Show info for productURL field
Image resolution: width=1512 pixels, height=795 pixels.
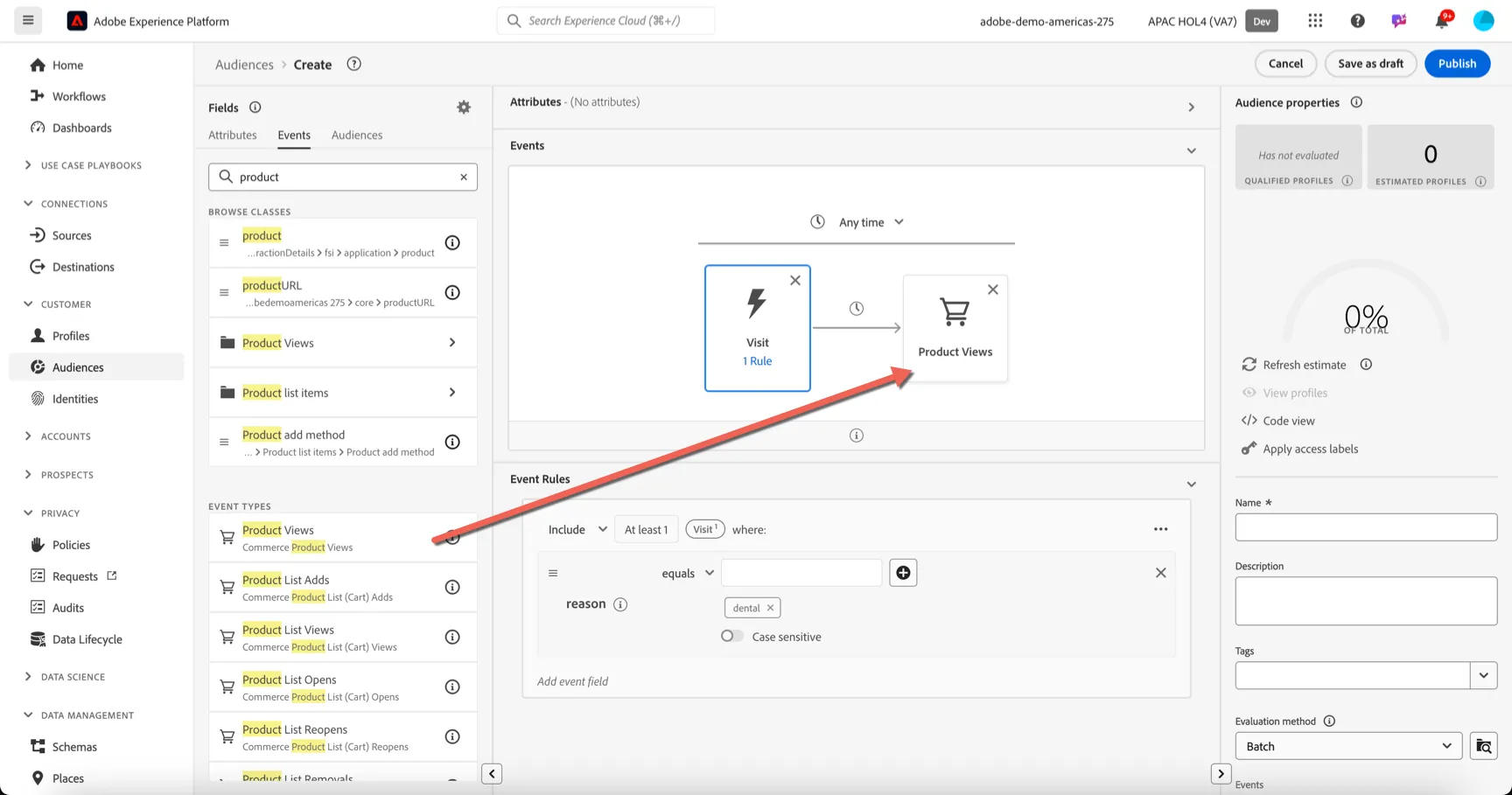[x=452, y=293]
